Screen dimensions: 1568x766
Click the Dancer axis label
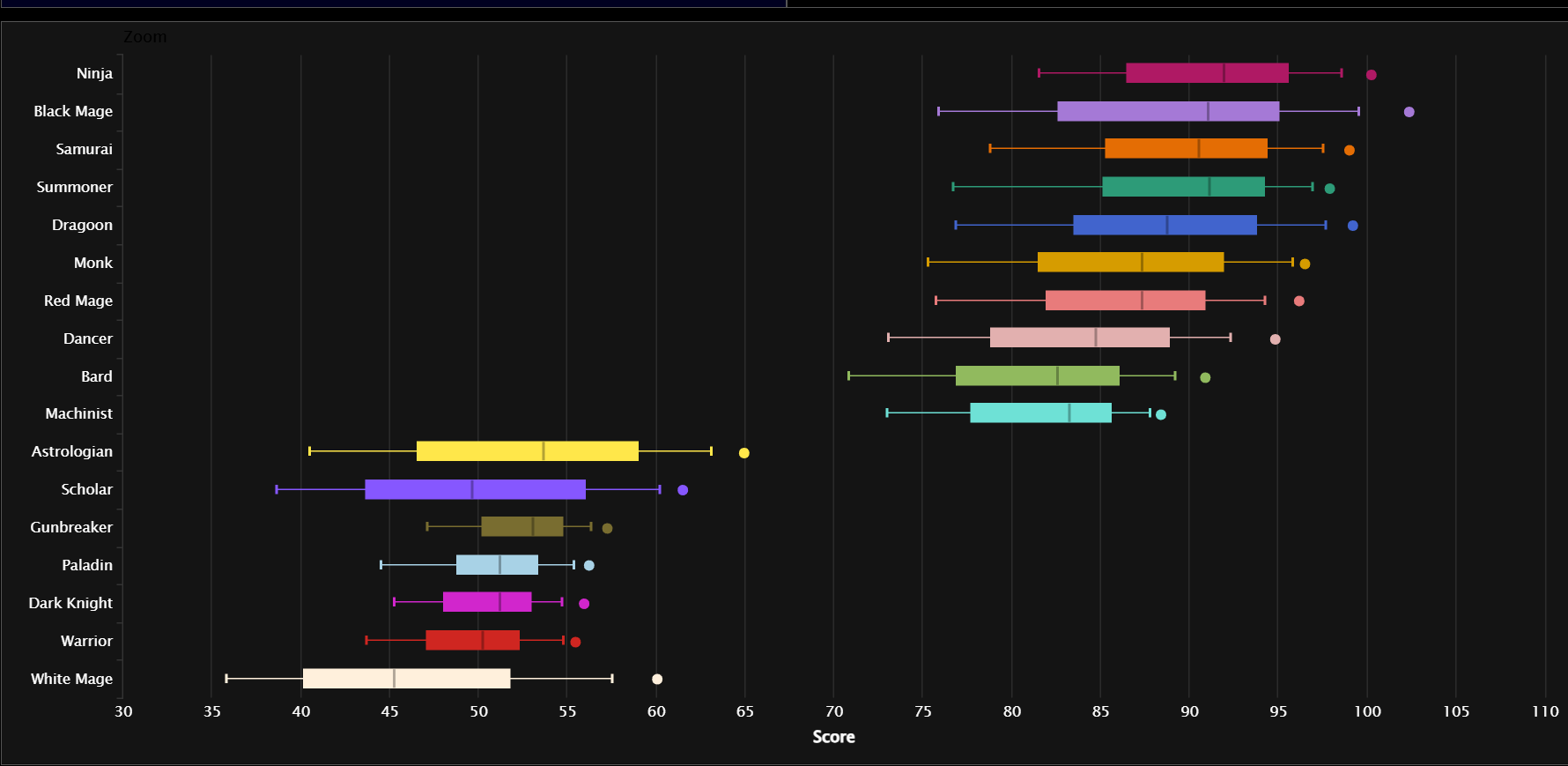pos(88,338)
